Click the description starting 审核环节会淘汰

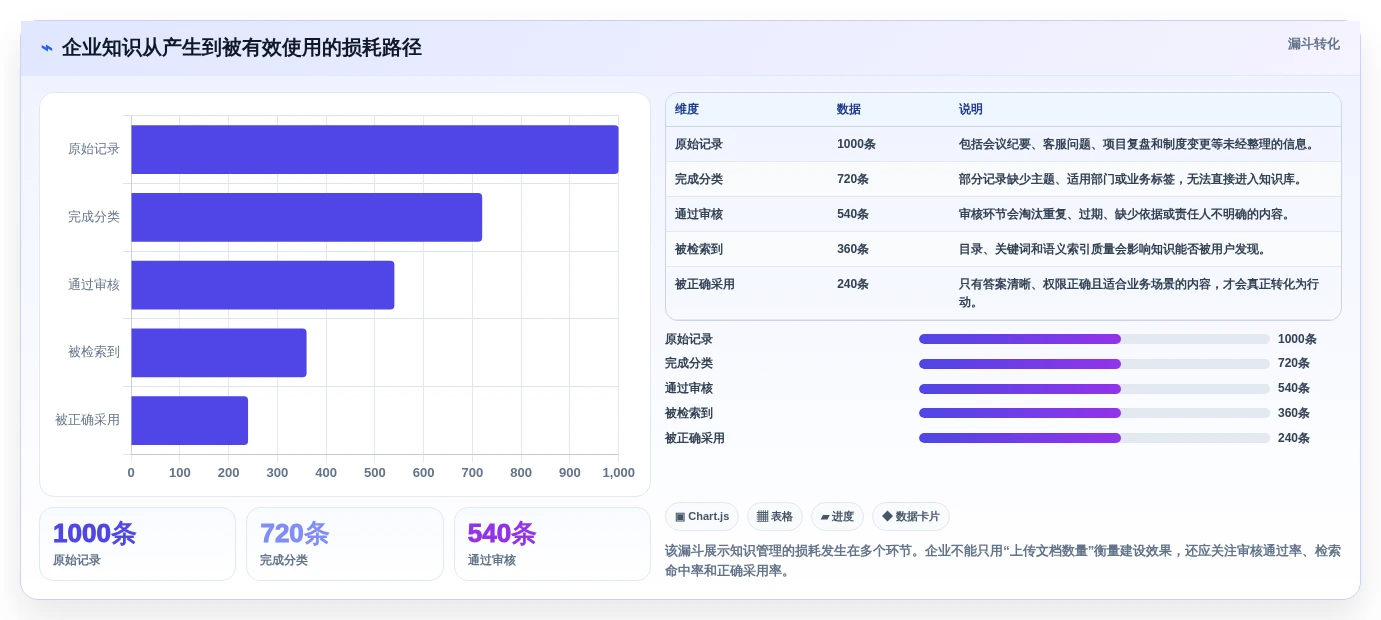(1125, 214)
